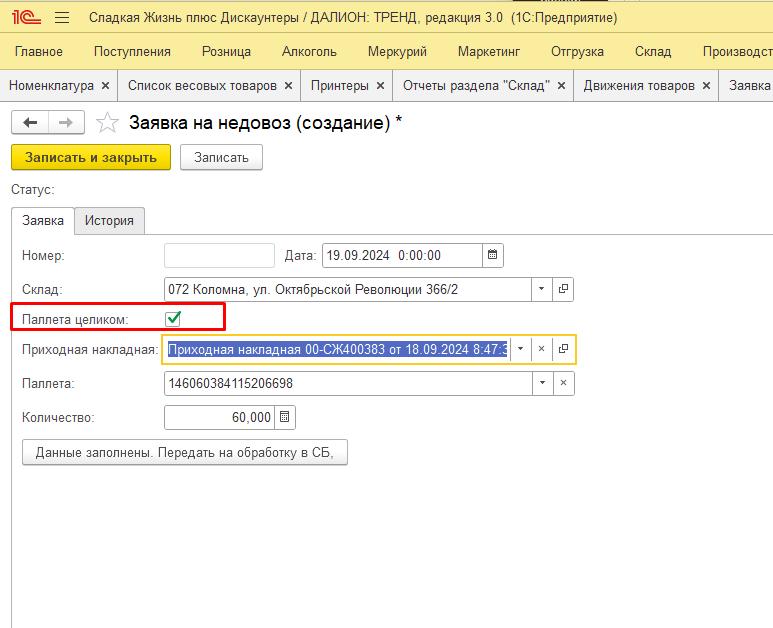Click the Количество value 60,000
The image size is (773, 628).
[219, 417]
